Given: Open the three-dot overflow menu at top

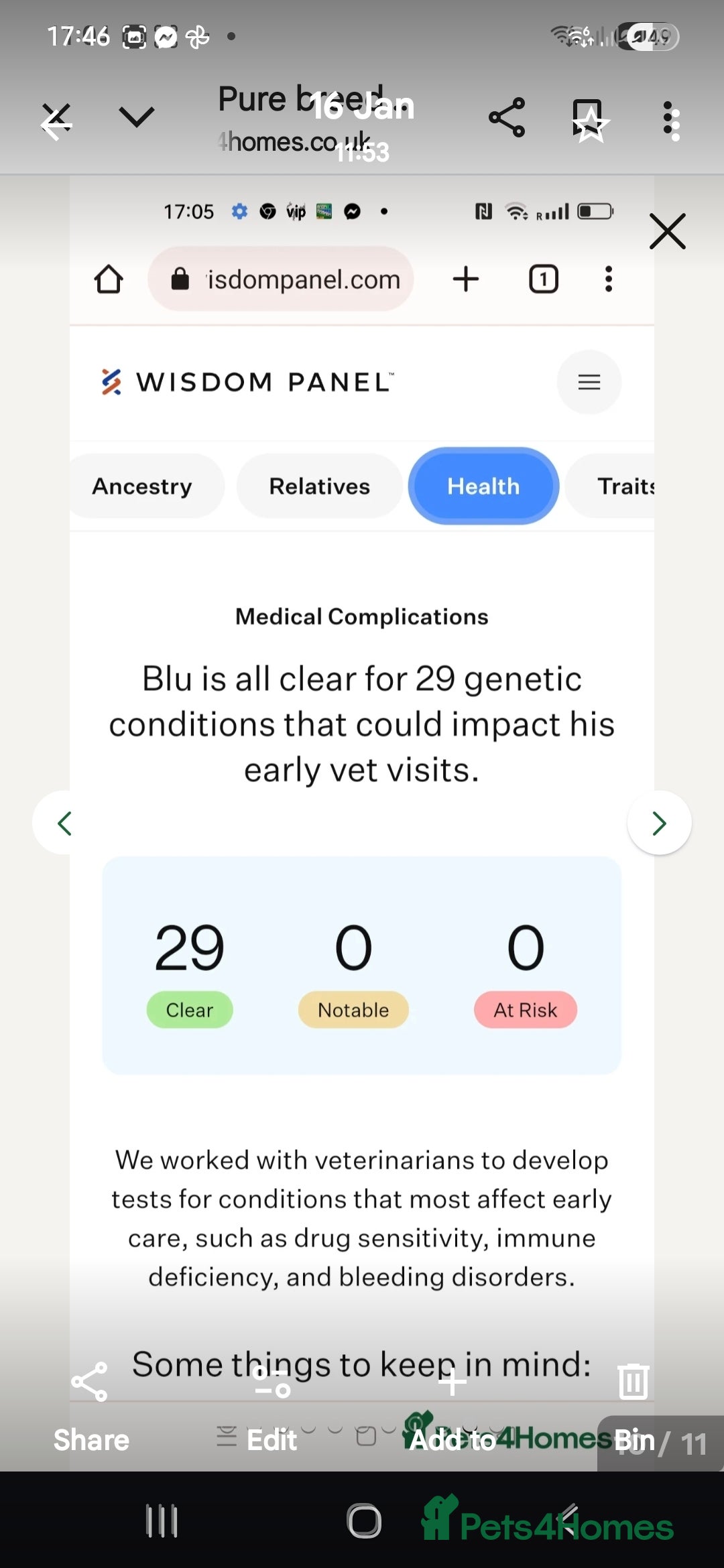Looking at the screenshot, I should point(670,121).
